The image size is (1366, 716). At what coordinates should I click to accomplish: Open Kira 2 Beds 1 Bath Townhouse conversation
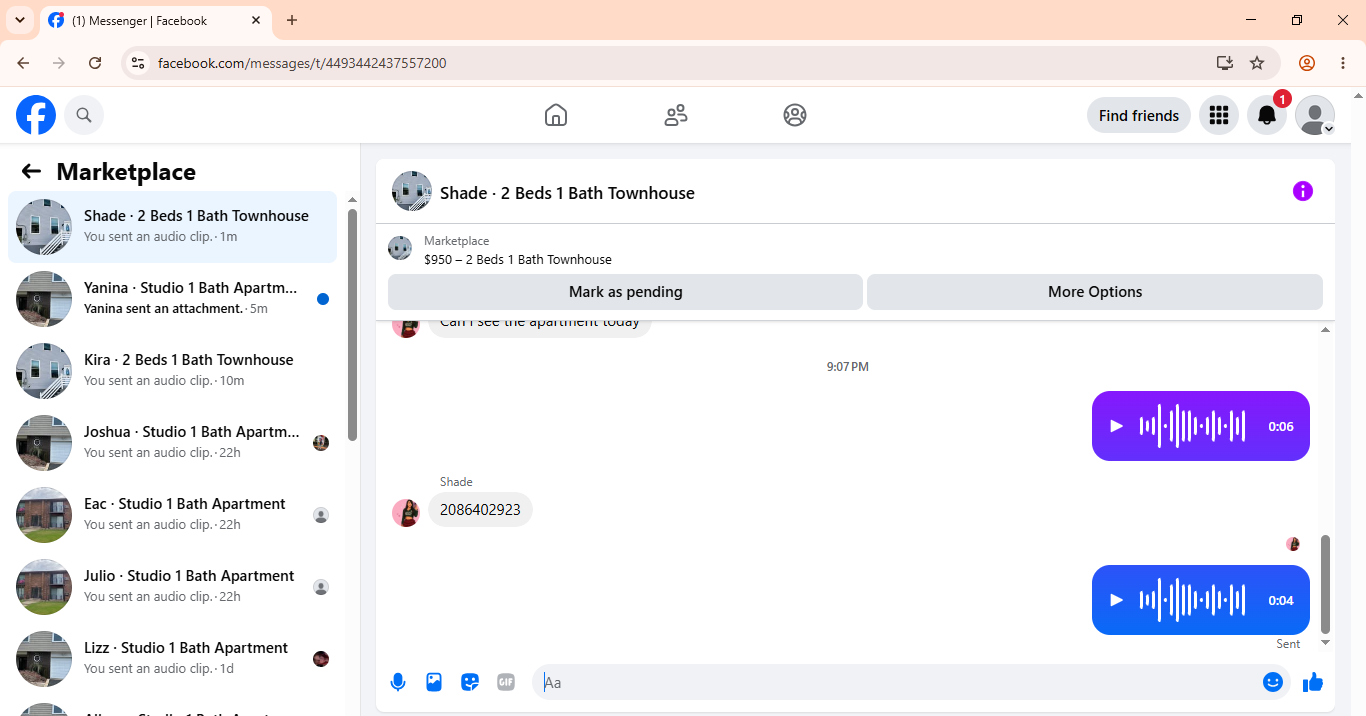173,371
